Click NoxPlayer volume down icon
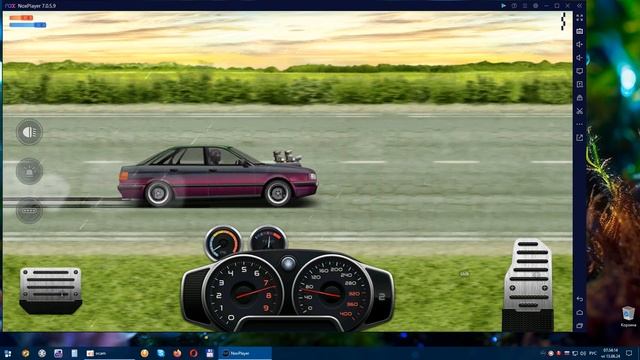This screenshot has height=360, width=640. (580, 58)
